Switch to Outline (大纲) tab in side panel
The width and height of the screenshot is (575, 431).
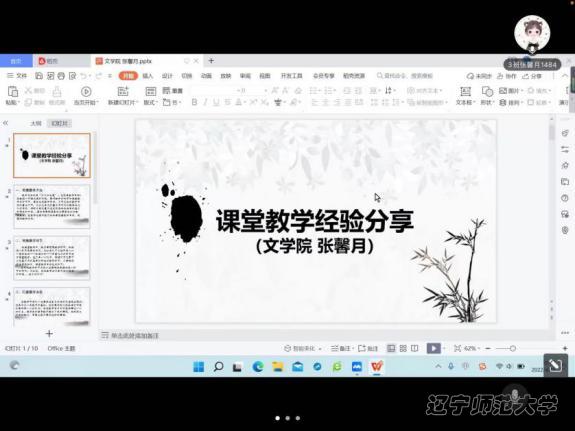[36, 123]
